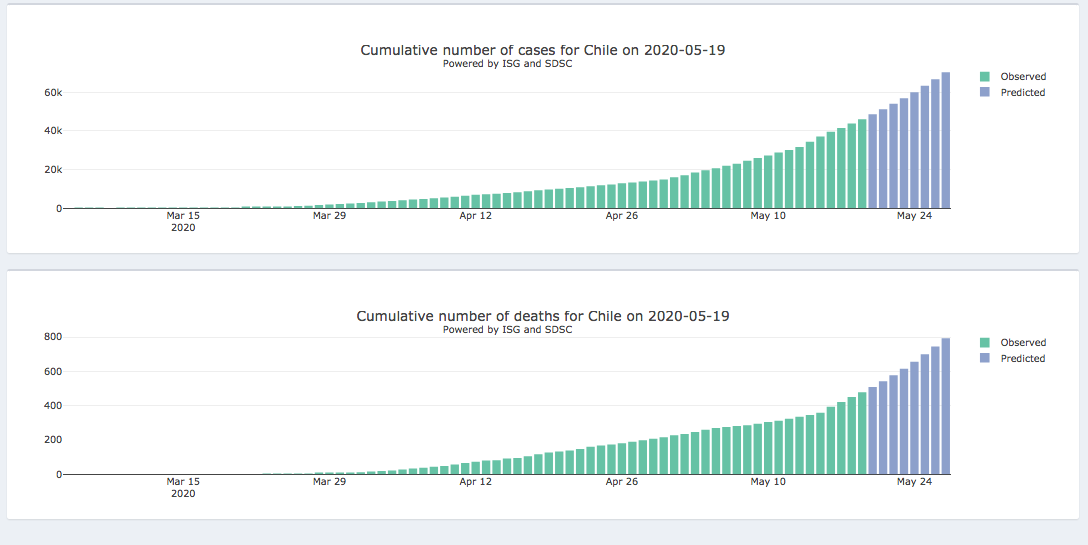
Task: Select the tallest predicted bar in cases chart
Action: [945, 140]
